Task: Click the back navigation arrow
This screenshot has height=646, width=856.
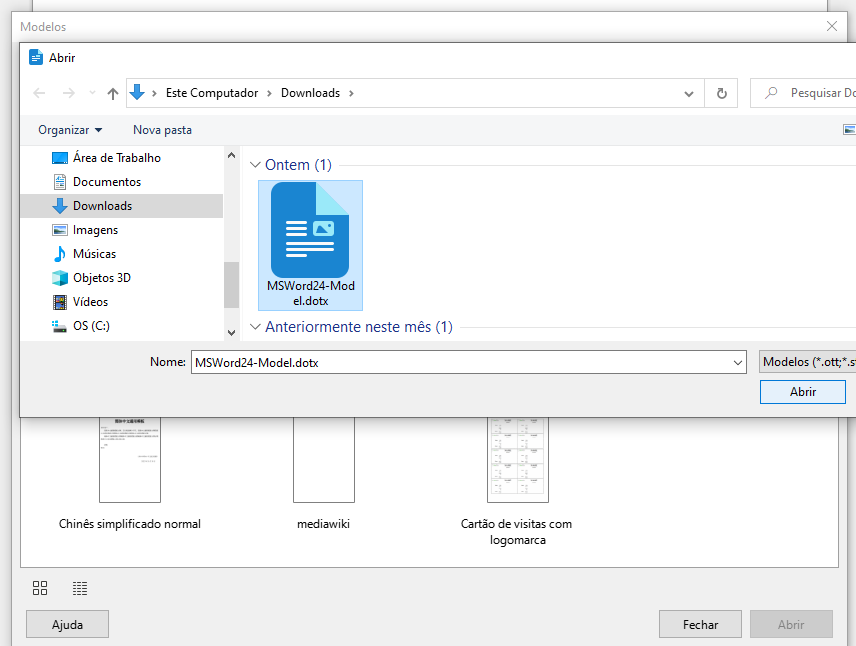Action: pos(38,92)
